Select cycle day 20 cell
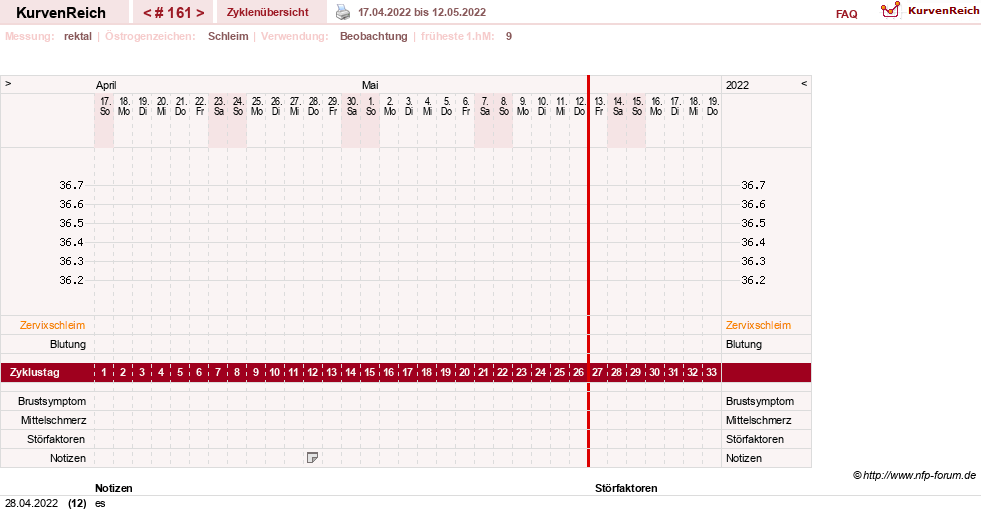 coord(464,372)
